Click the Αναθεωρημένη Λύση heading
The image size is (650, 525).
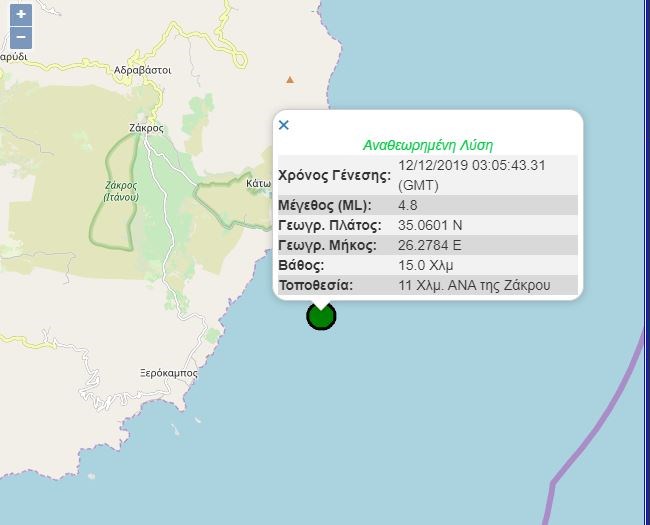428,146
